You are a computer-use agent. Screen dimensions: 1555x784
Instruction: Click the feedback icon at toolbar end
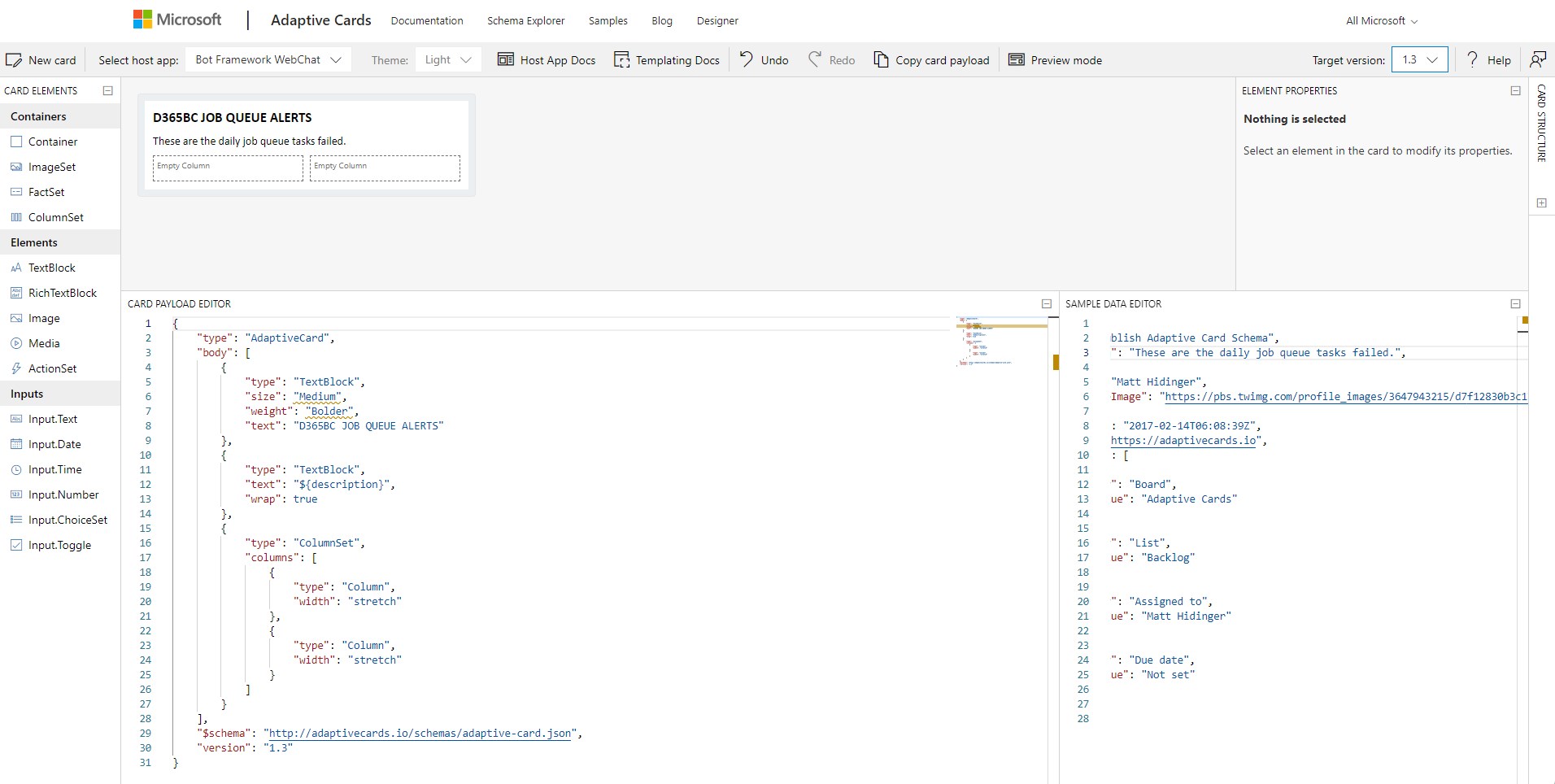pyautogui.click(x=1538, y=59)
